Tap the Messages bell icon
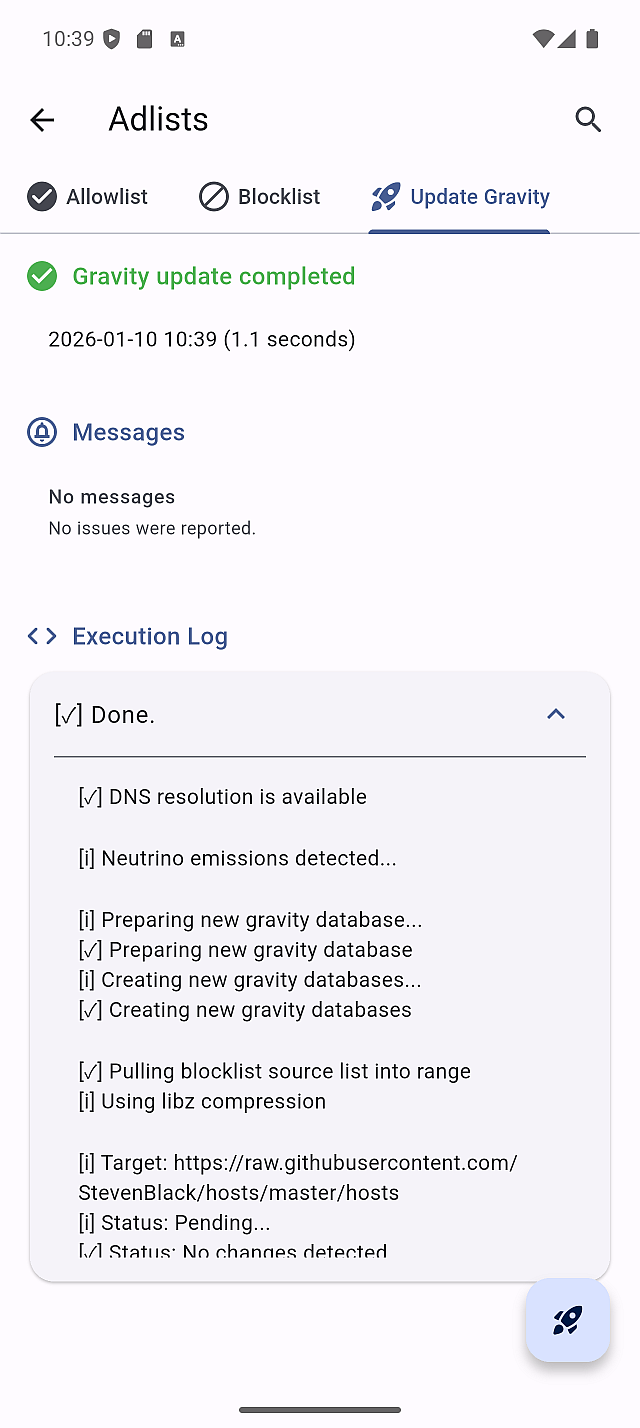 (42, 432)
